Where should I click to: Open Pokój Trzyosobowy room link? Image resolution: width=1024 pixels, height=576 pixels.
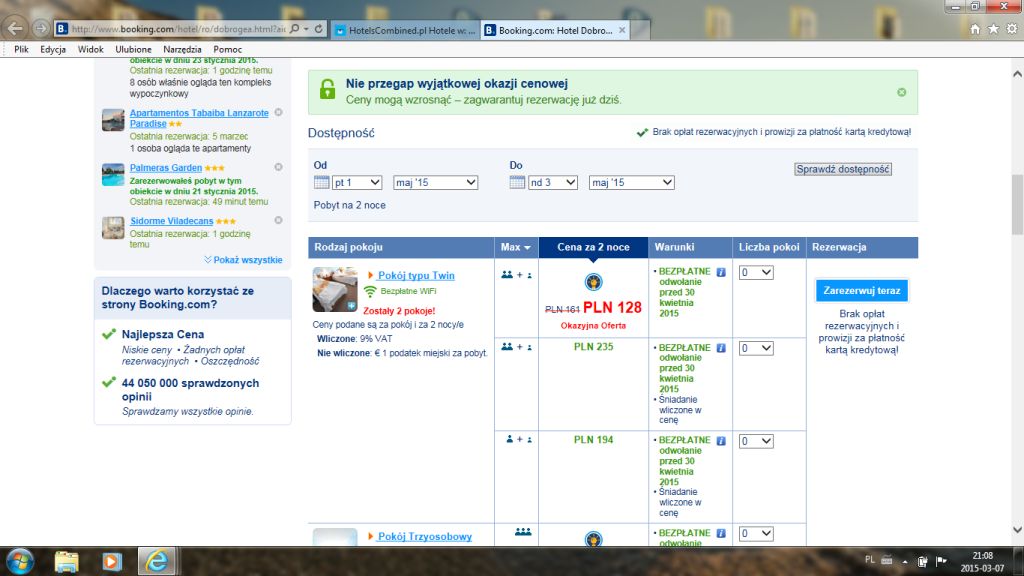click(424, 536)
